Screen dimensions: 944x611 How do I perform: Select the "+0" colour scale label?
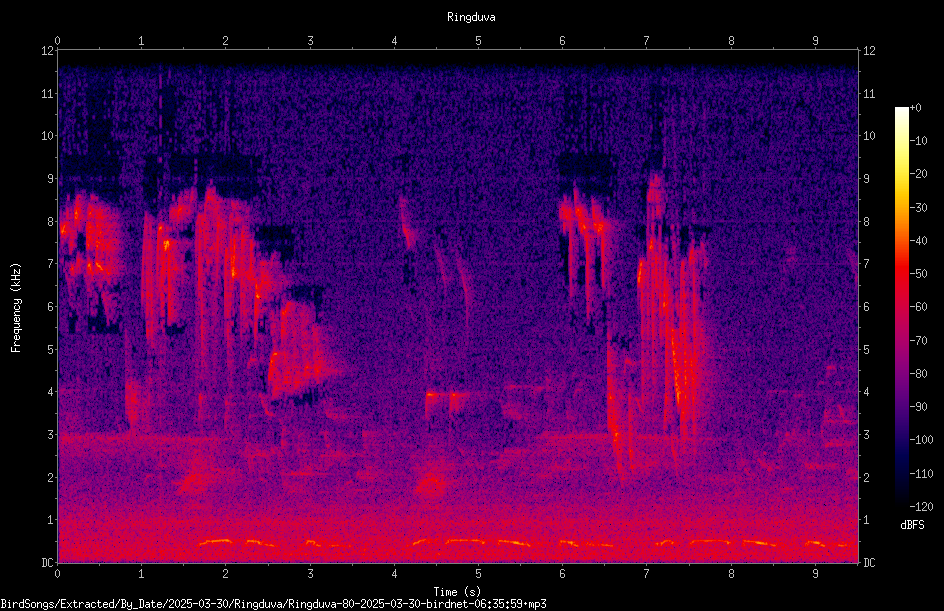click(x=916, y=108)
